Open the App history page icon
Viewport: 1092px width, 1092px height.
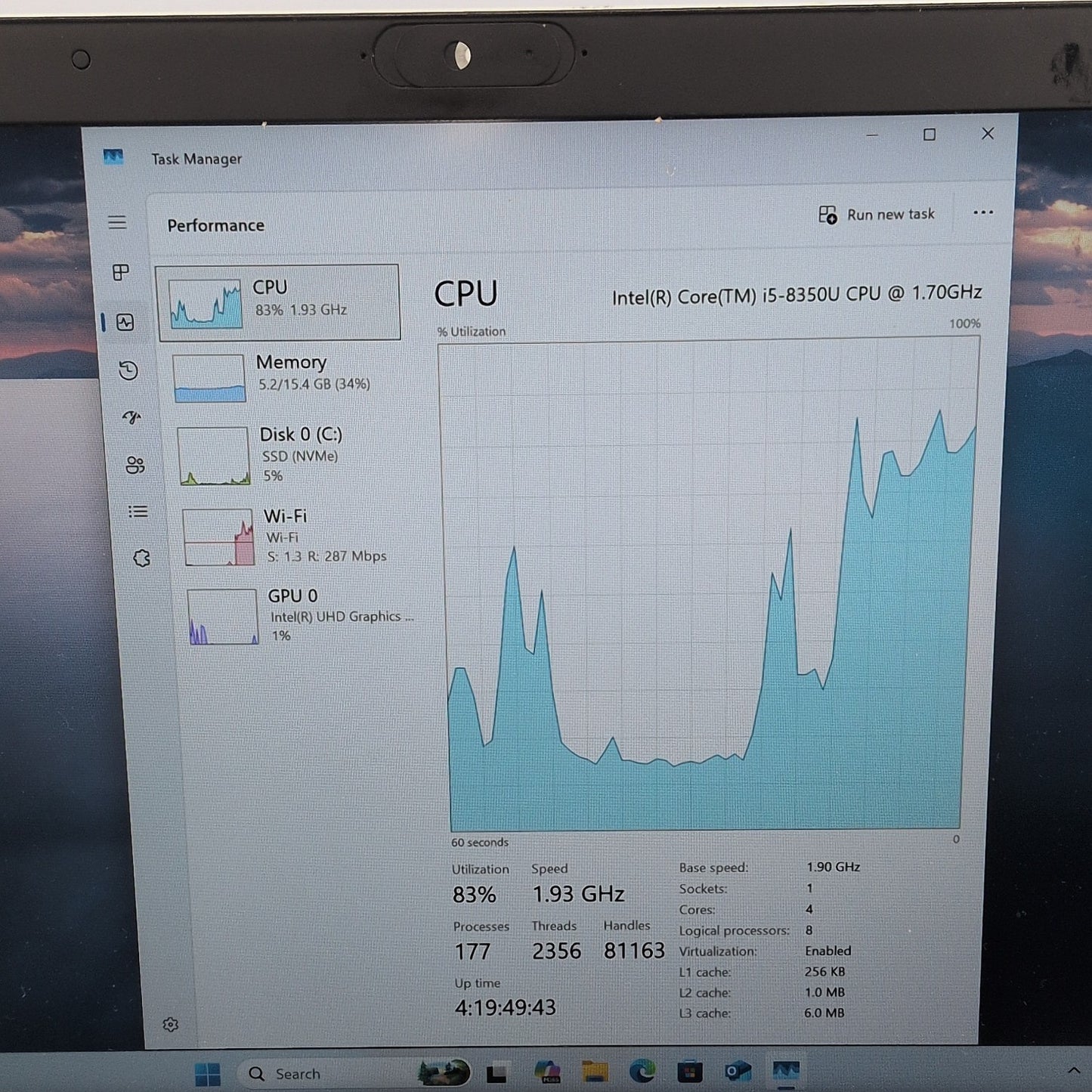[128, 370]
